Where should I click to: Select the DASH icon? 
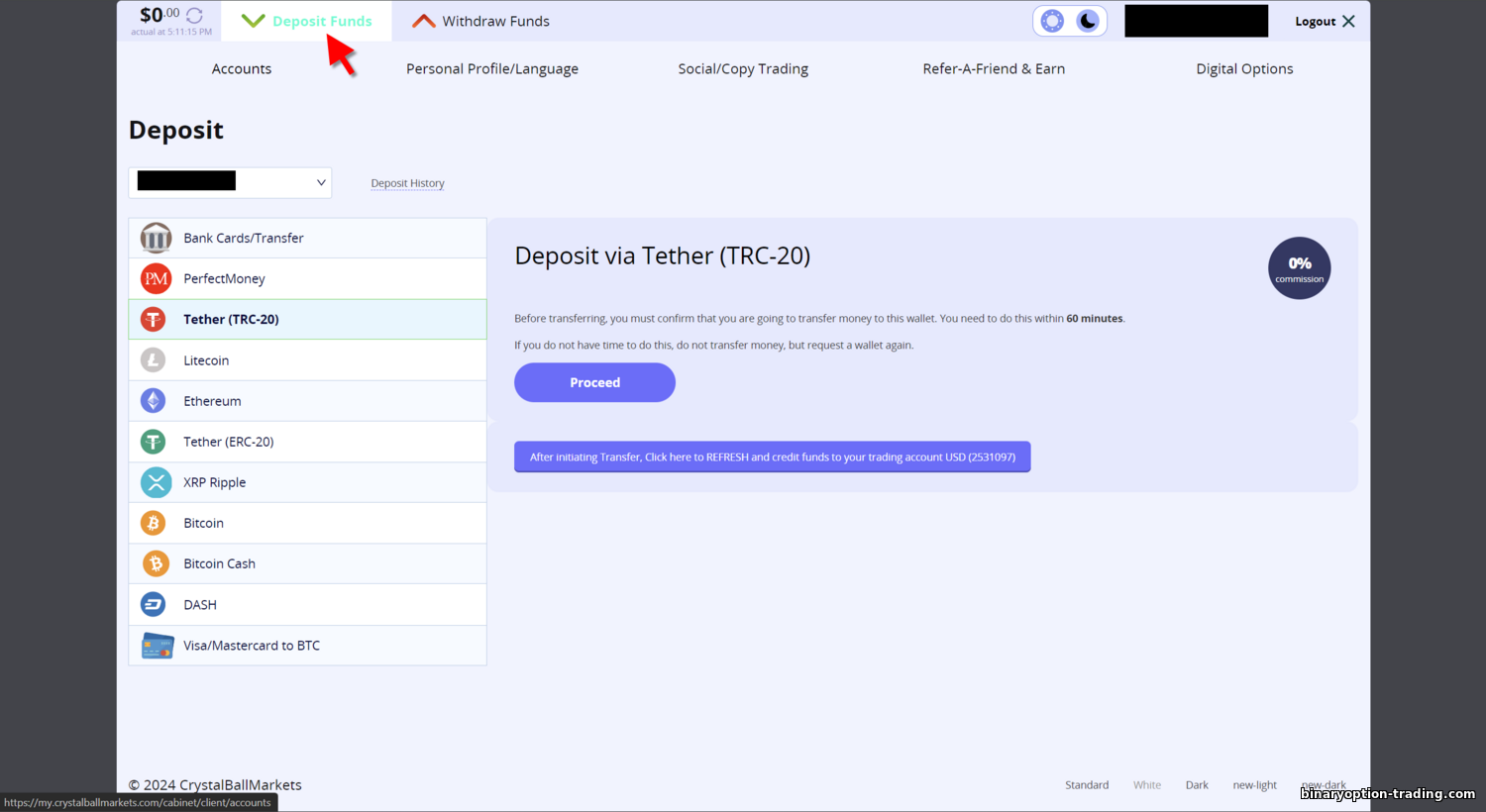pyautogui.click(x=153, y=604)
